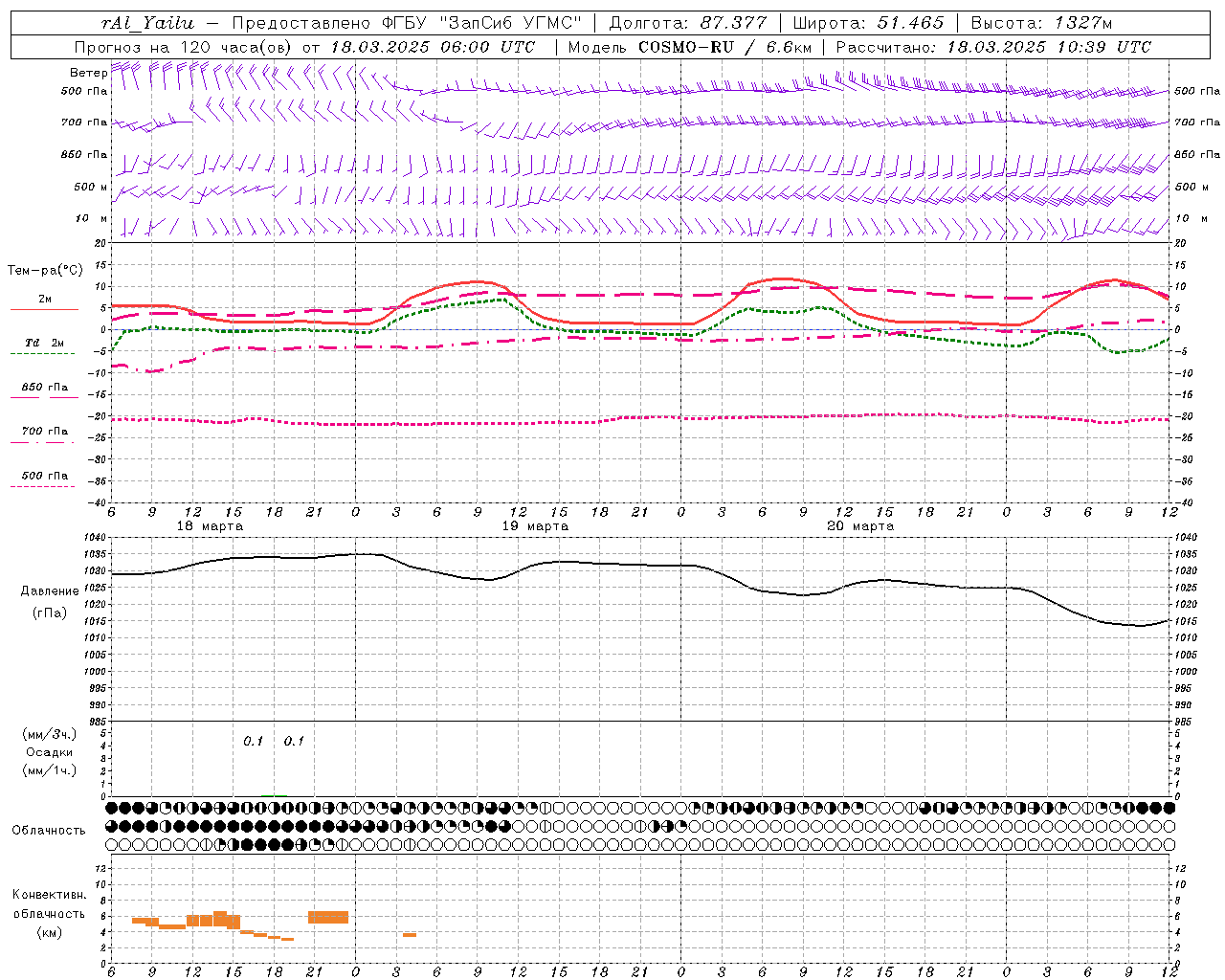Click the 850 гПа temperature legend entry

[x=44, y=388]
